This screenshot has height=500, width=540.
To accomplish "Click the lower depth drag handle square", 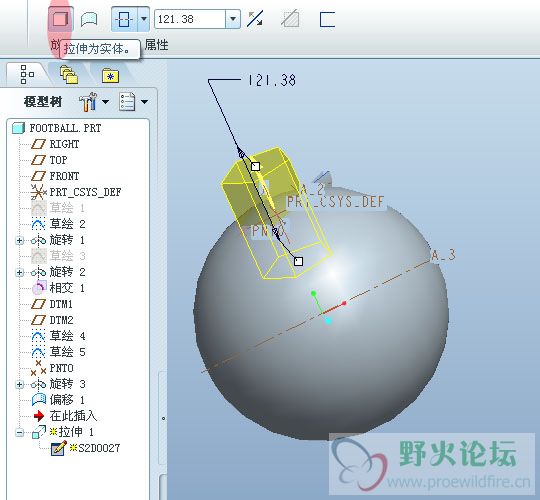I will click(x=299, y=261).
